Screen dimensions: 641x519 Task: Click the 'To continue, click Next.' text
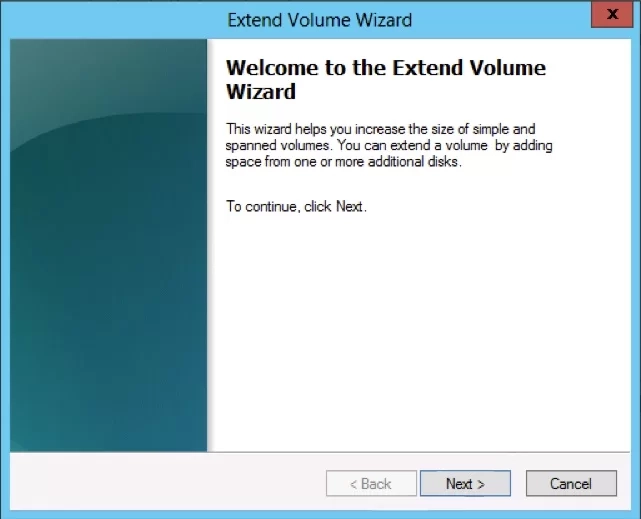tap(296, 207)
